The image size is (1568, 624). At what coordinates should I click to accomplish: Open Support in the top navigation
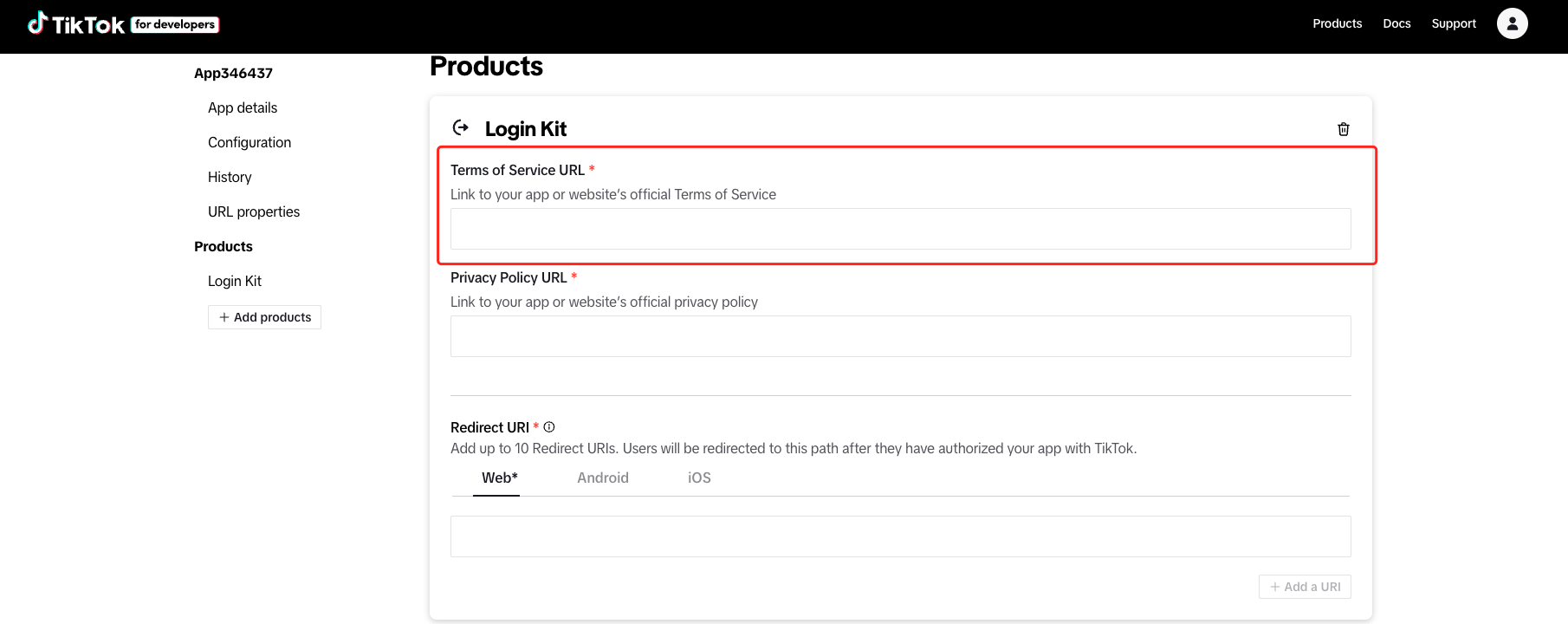pos(1453,23)
